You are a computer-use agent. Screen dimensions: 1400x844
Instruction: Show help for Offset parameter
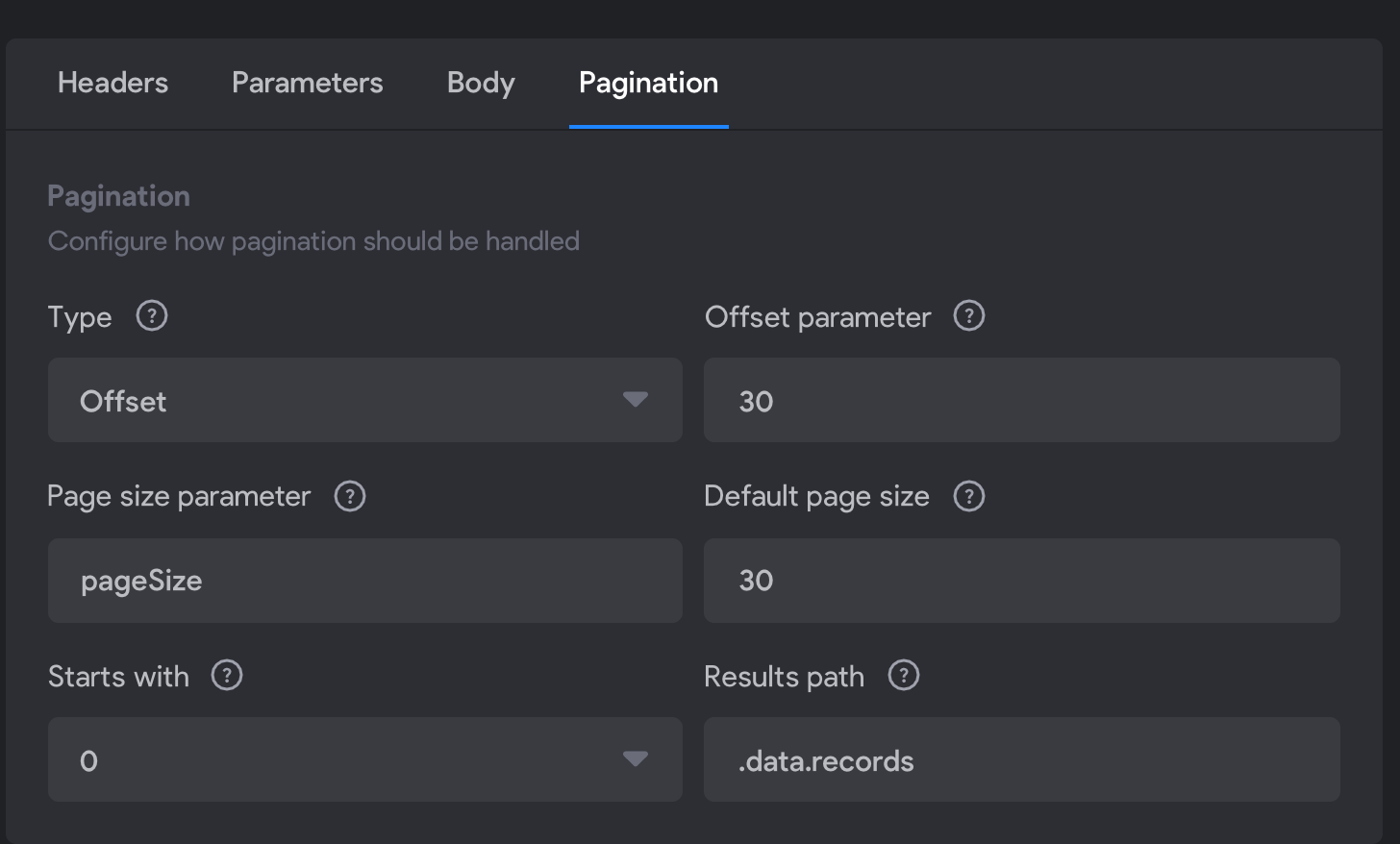[x=969, y=316]
